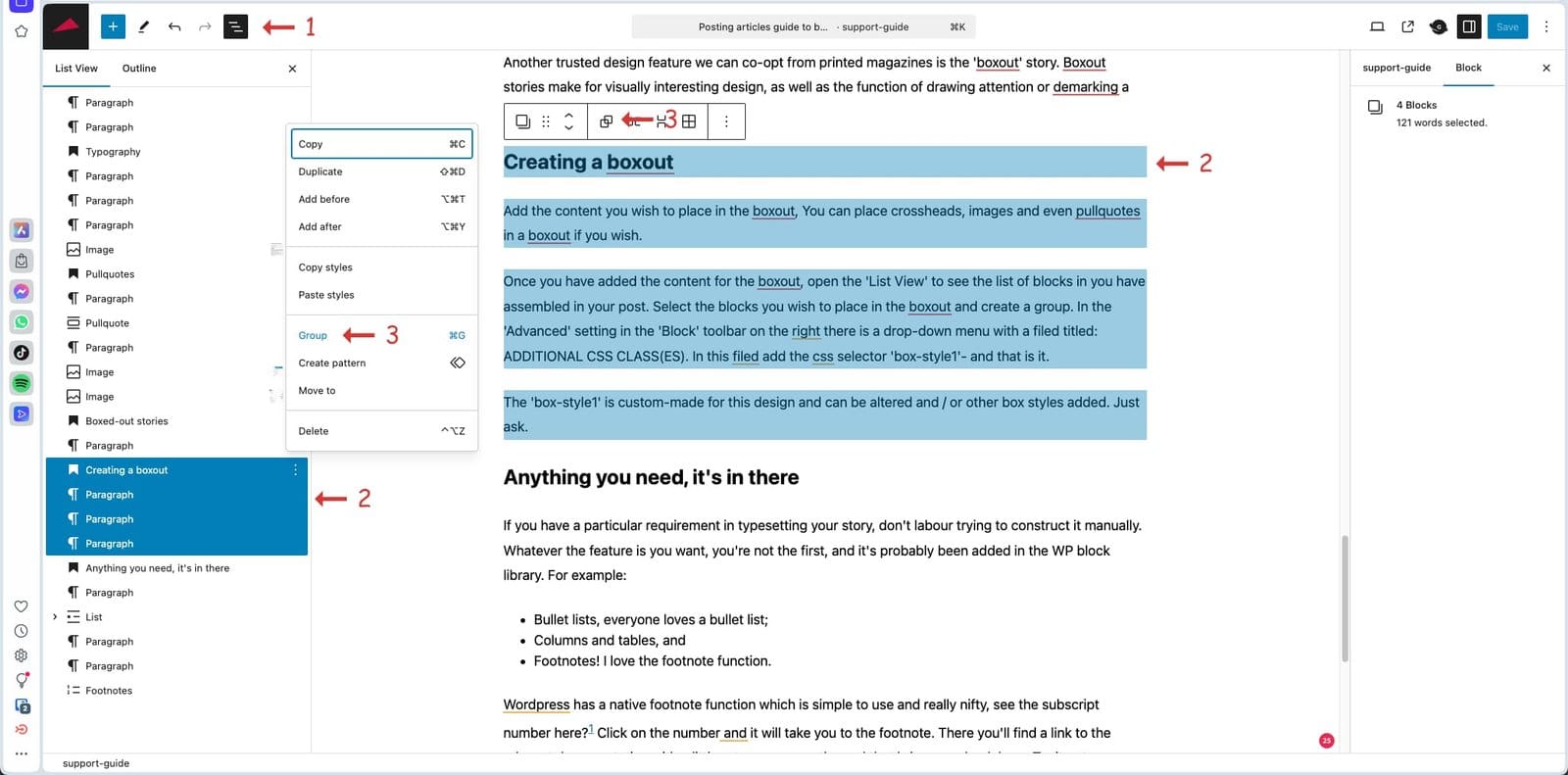The width and height of the screenshot is (1568, 775).
Task: Click the round dark plugin icon beside Save
Action: [1439, 26]
